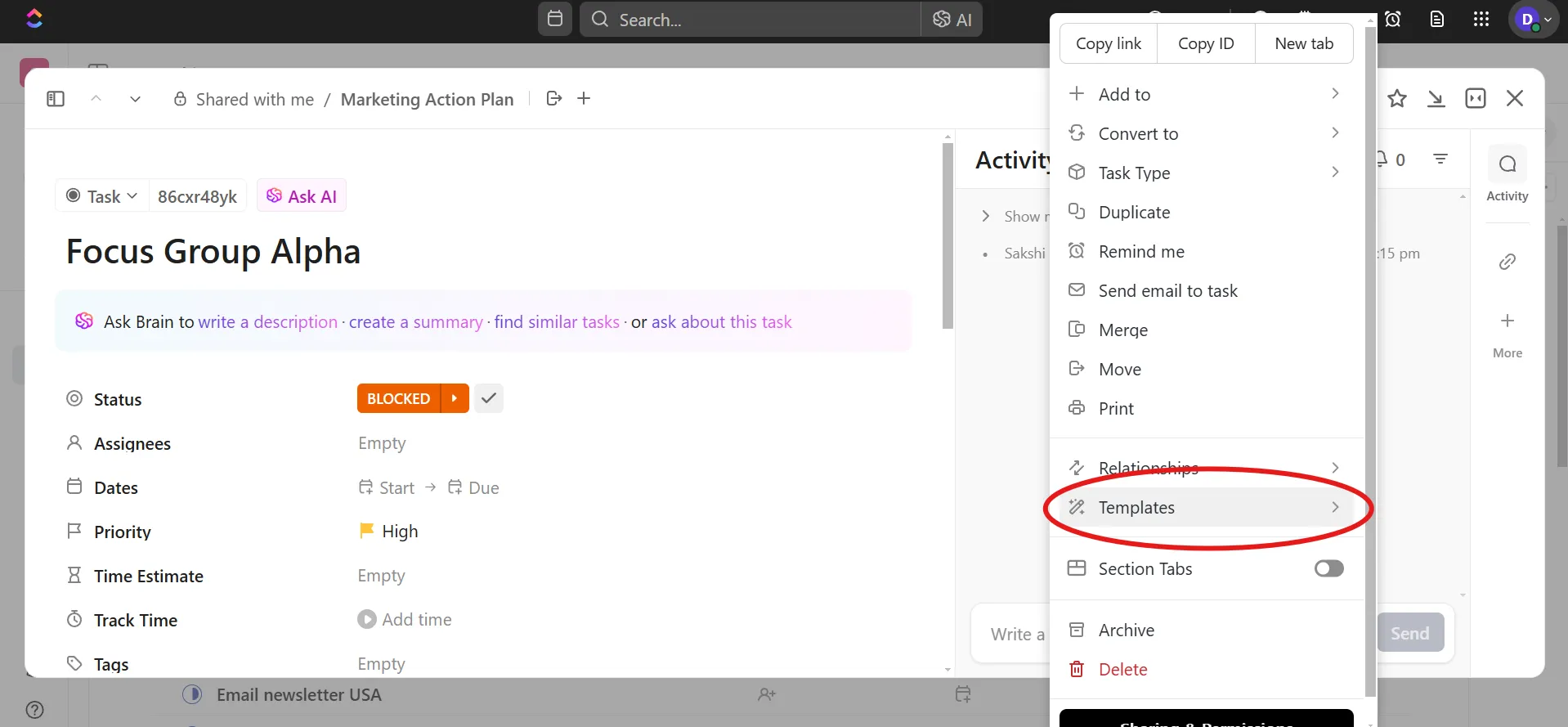Select Duplicate from the menu
The image size is (1568, 727).
[1205, 213]
